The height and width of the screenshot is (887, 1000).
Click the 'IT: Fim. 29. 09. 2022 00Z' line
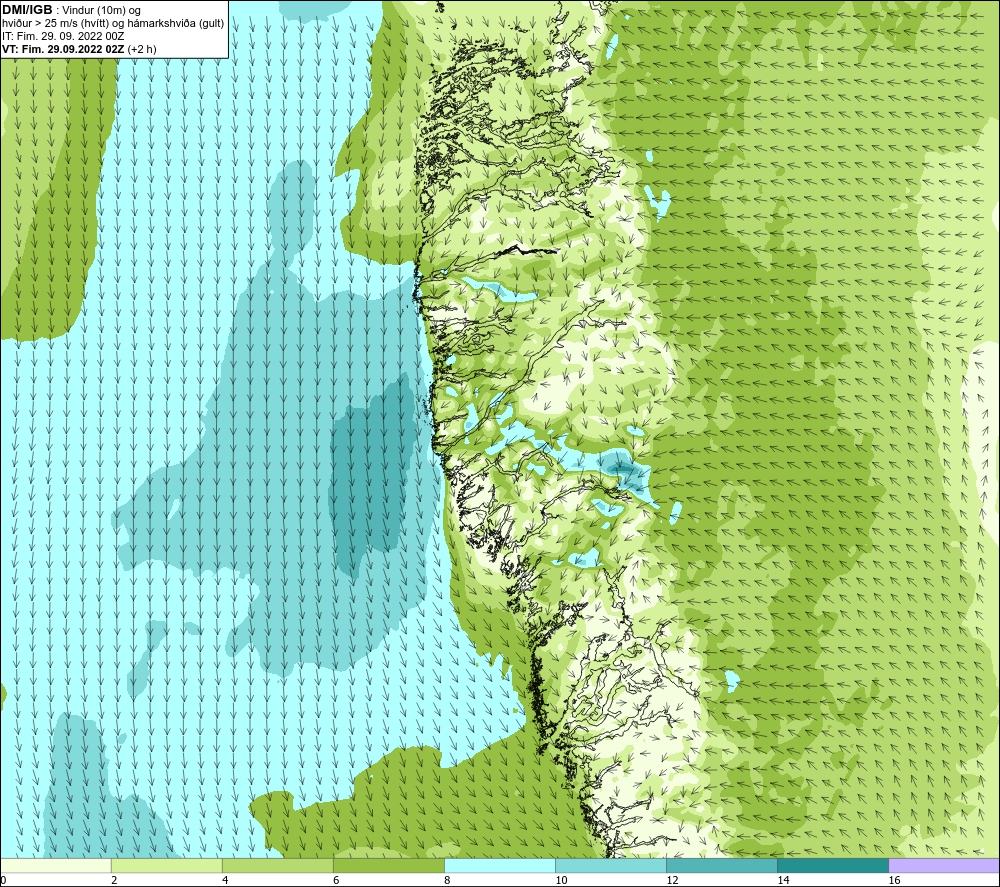(63, 36)
